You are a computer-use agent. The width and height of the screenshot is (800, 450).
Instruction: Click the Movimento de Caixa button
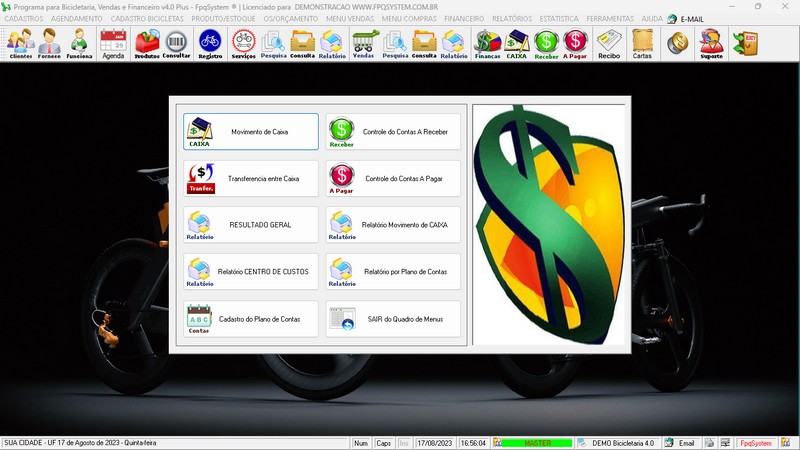pos(251,132)
